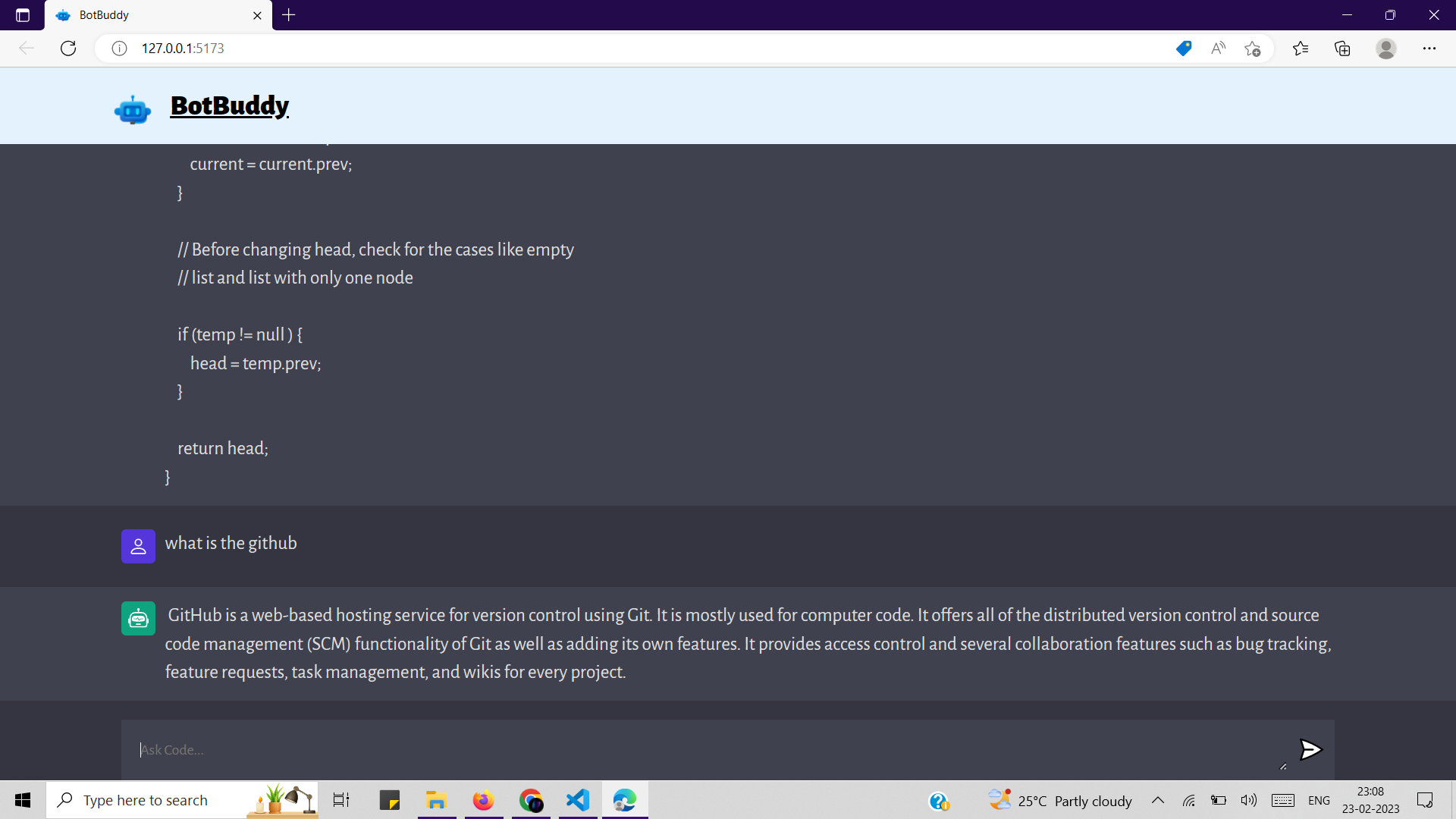Open browser Settings and more menu
Image resolution: width=1456 pixels, height=819 pixels.
pos(1429,49)
